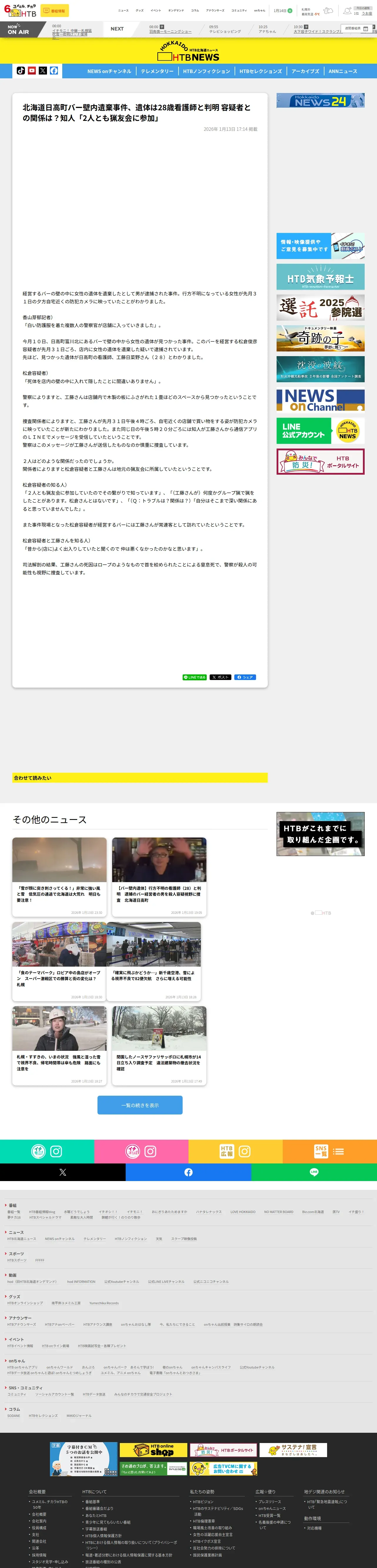The image size is (377, 1568).
Task: Open HTB YouTube channel icon
Action: click(x=32, y=71)
